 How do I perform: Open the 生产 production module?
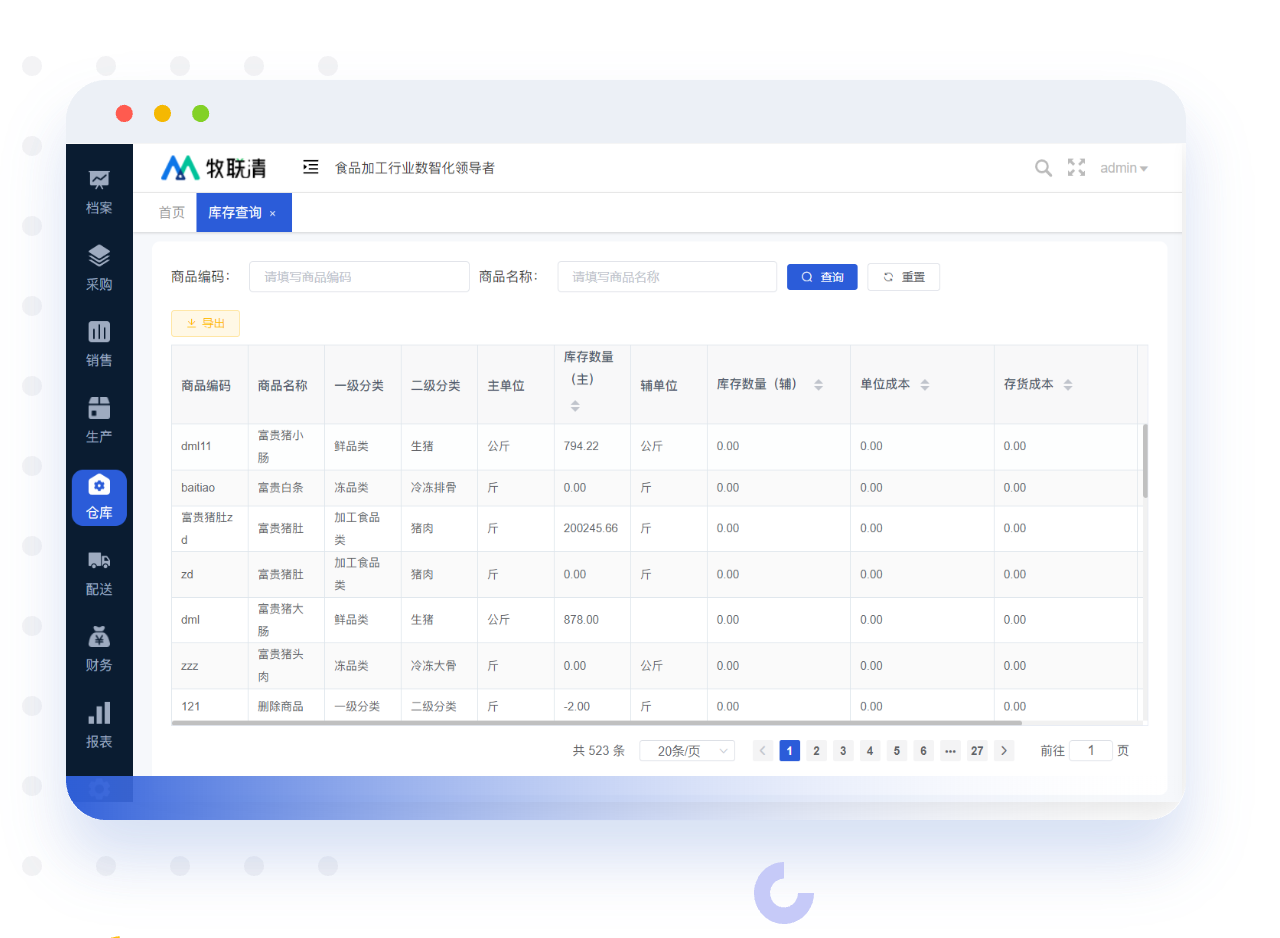[99, 420]
